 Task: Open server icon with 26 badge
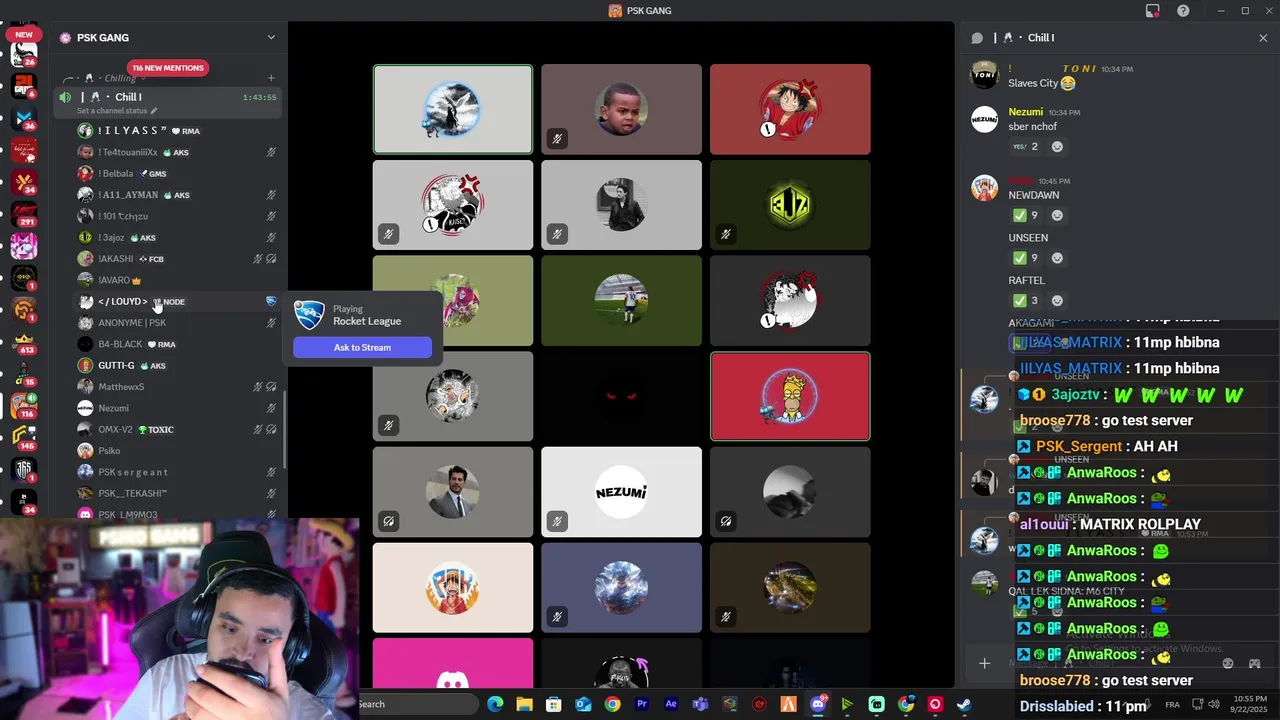point(23,54)
